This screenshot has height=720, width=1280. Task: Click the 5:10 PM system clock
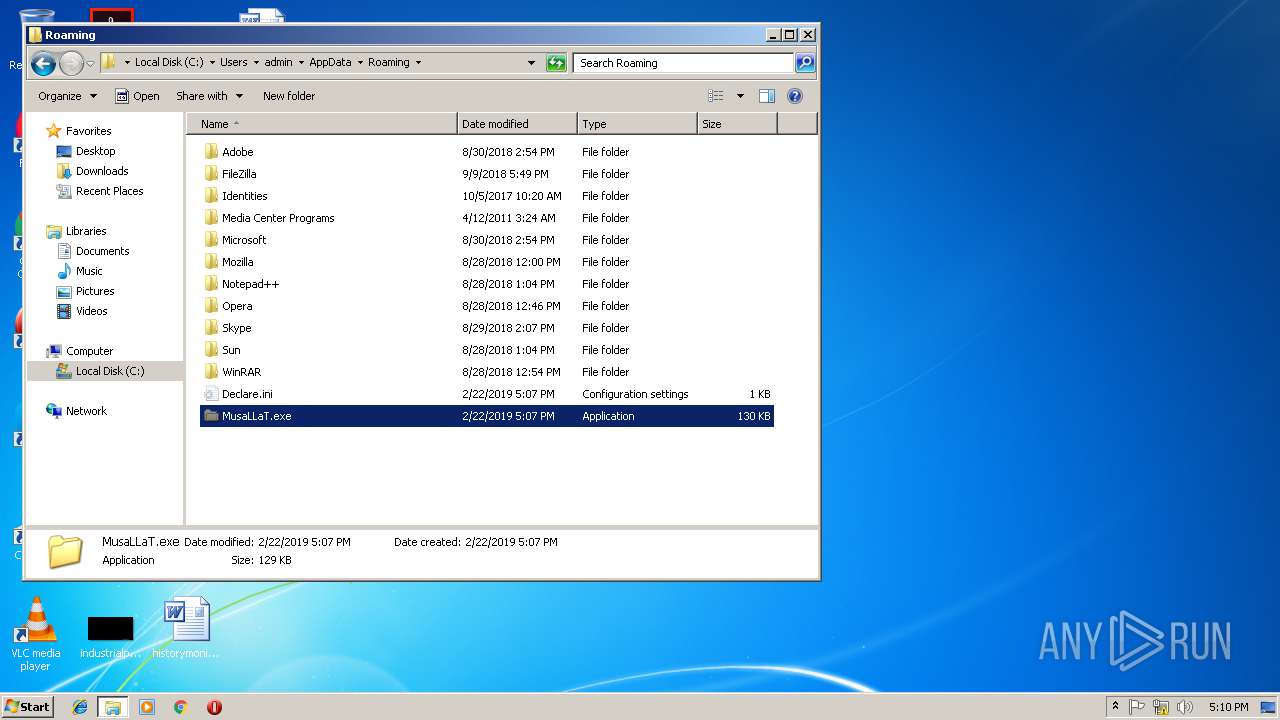1228,707
